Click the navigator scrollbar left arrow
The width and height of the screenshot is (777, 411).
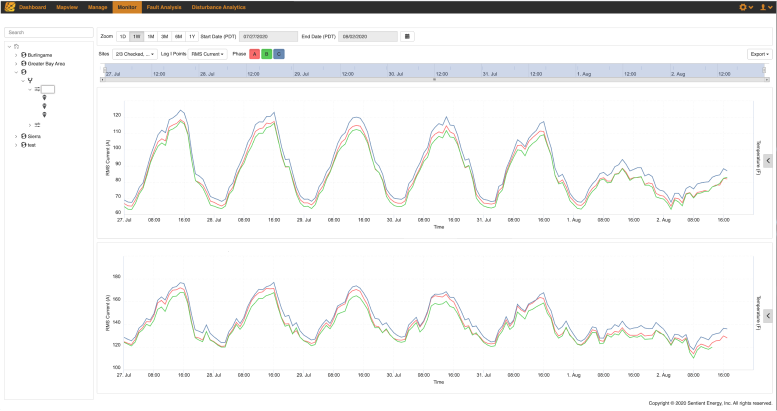[x=103, y=79]
